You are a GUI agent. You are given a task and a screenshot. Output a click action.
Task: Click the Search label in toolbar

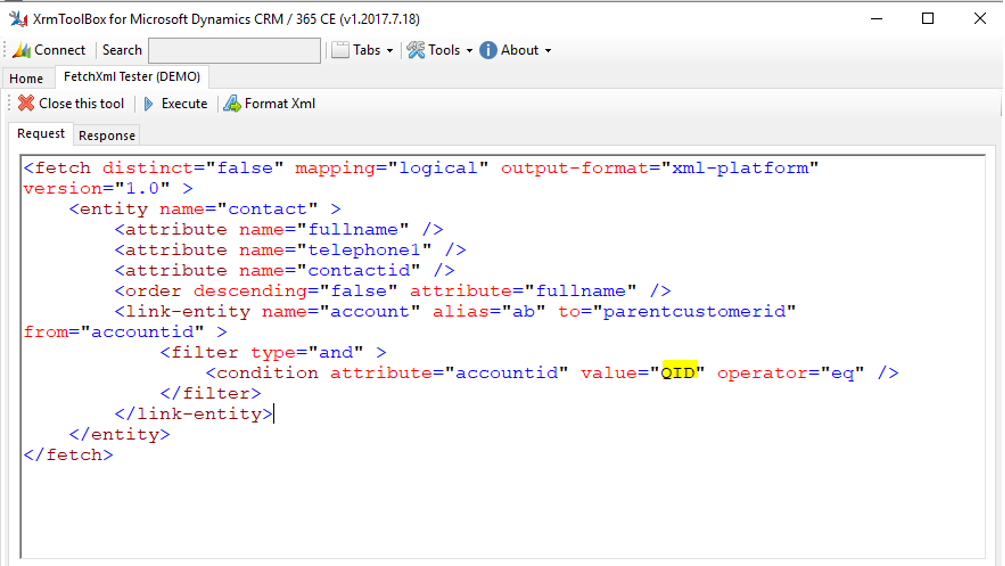[x=122, y=50]
